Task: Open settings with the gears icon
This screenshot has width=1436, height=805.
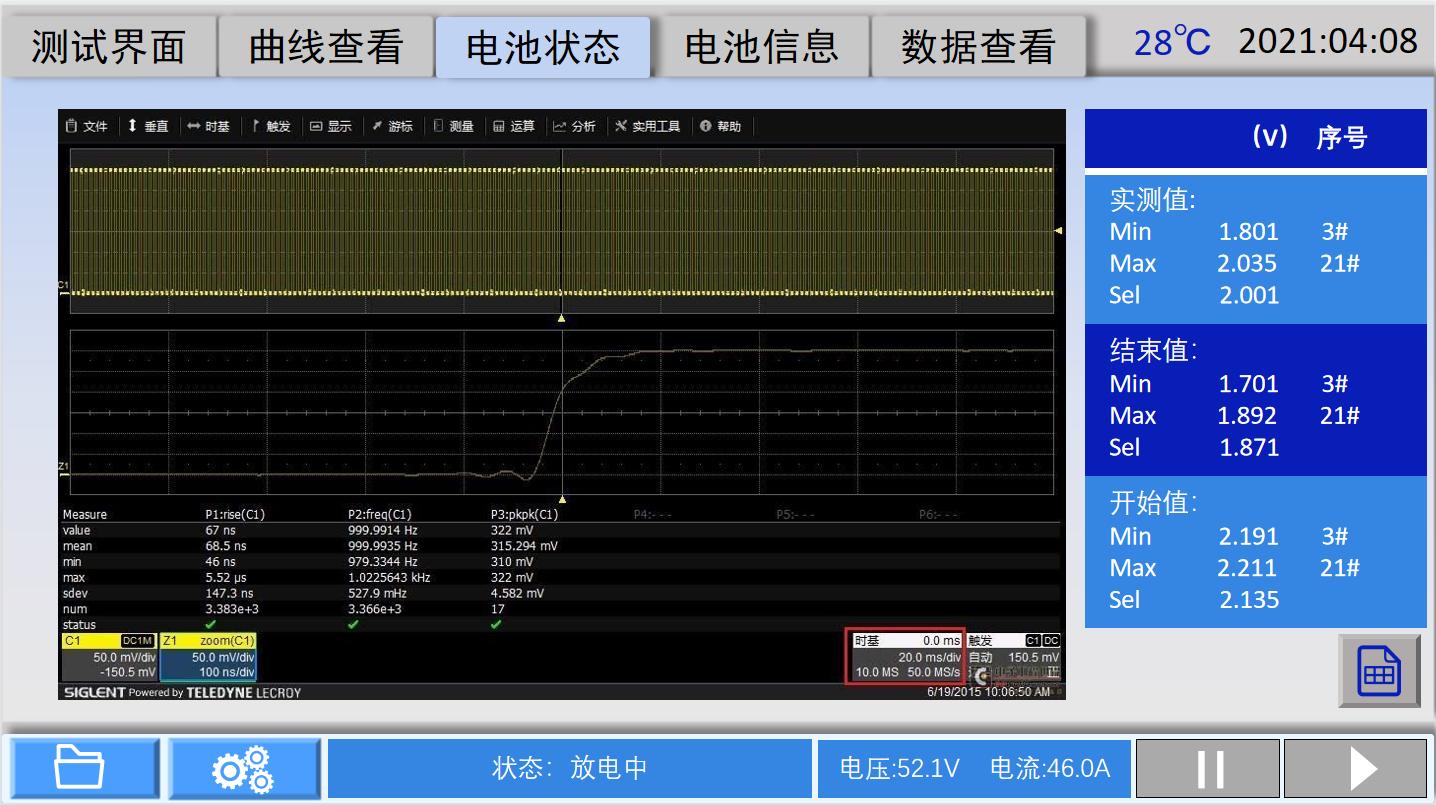Action: tap(243, 768)
